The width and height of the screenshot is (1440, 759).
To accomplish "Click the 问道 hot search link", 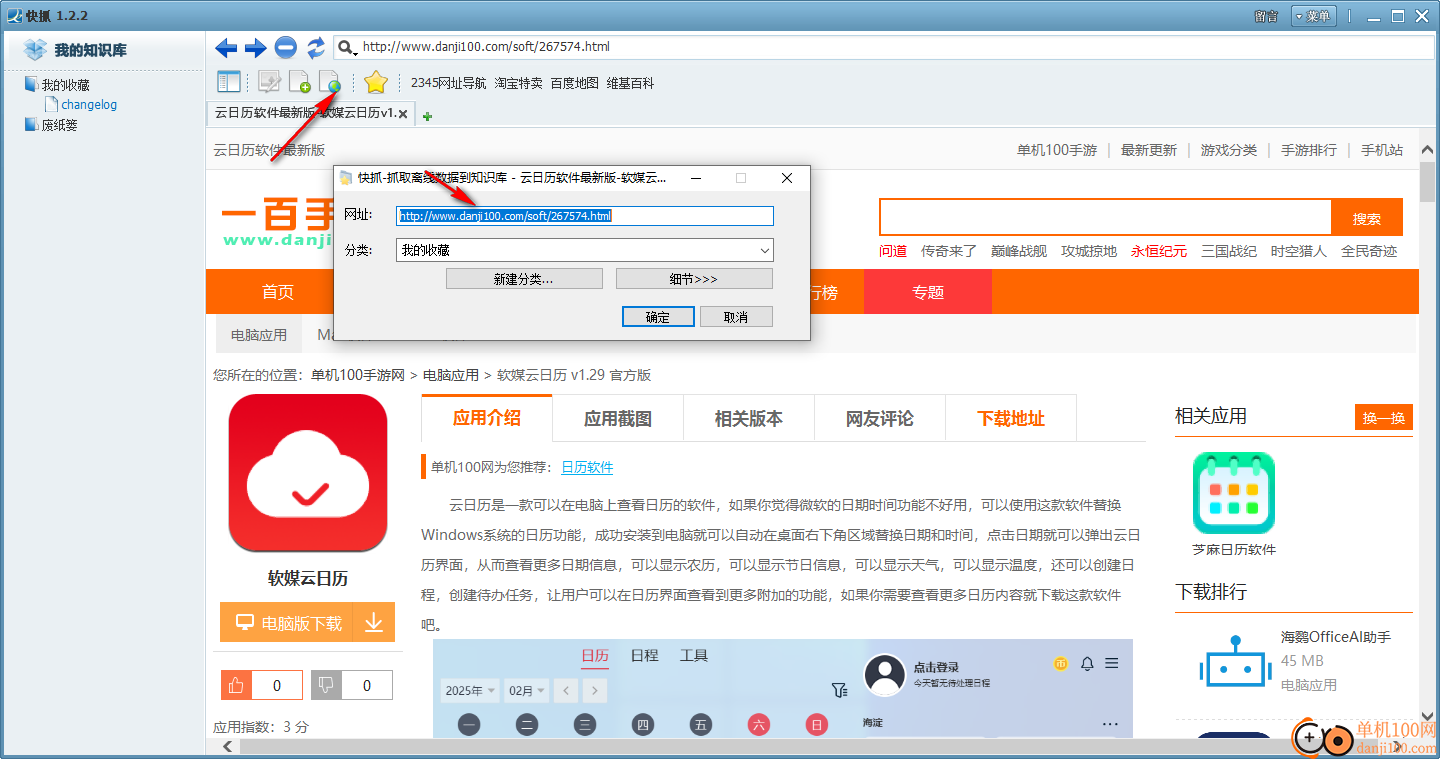I will click(893, 251).
